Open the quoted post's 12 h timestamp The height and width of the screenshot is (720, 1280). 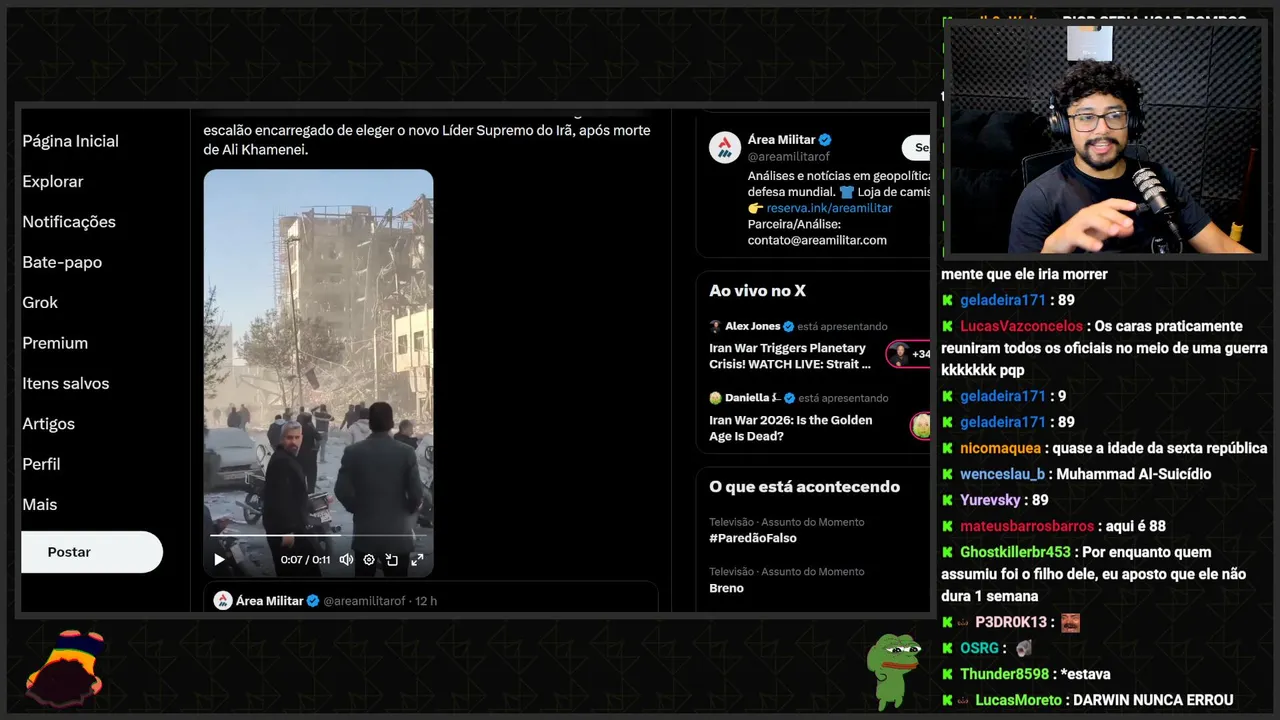tap(426, 601)
